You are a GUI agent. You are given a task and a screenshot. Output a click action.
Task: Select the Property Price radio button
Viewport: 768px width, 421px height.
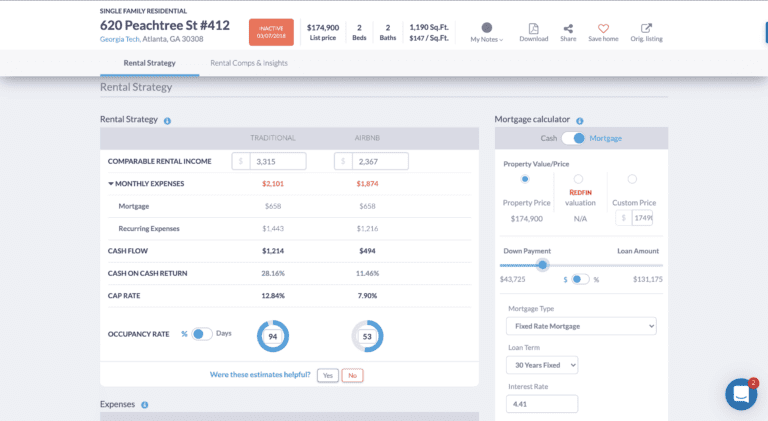(525, 179)
